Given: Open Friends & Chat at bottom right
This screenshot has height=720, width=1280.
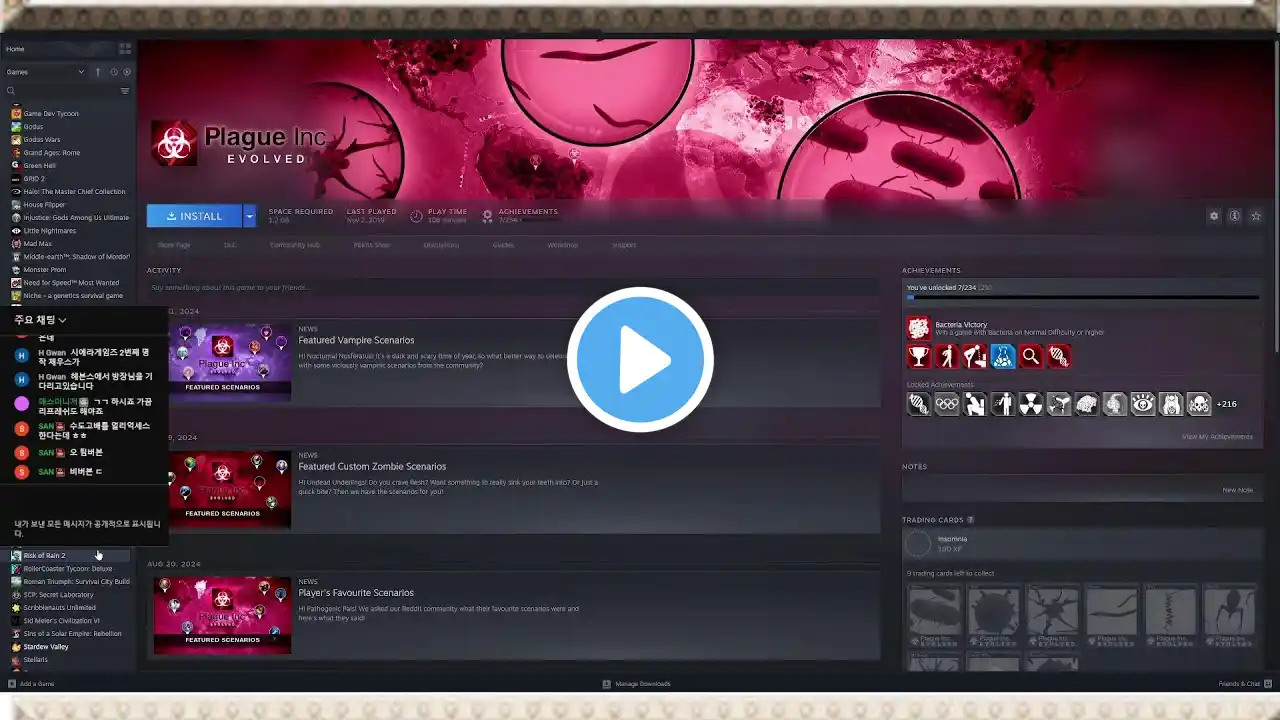Looking at the screenshot, I should pos(1243,684).
